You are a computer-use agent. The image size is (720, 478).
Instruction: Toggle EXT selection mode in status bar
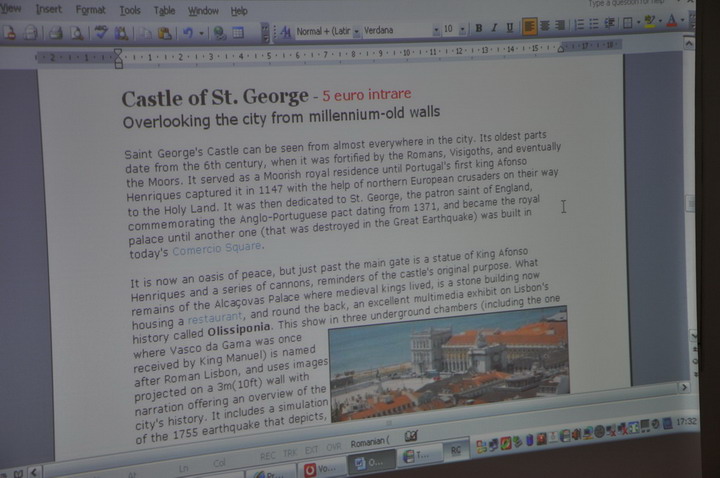point(311,451)
